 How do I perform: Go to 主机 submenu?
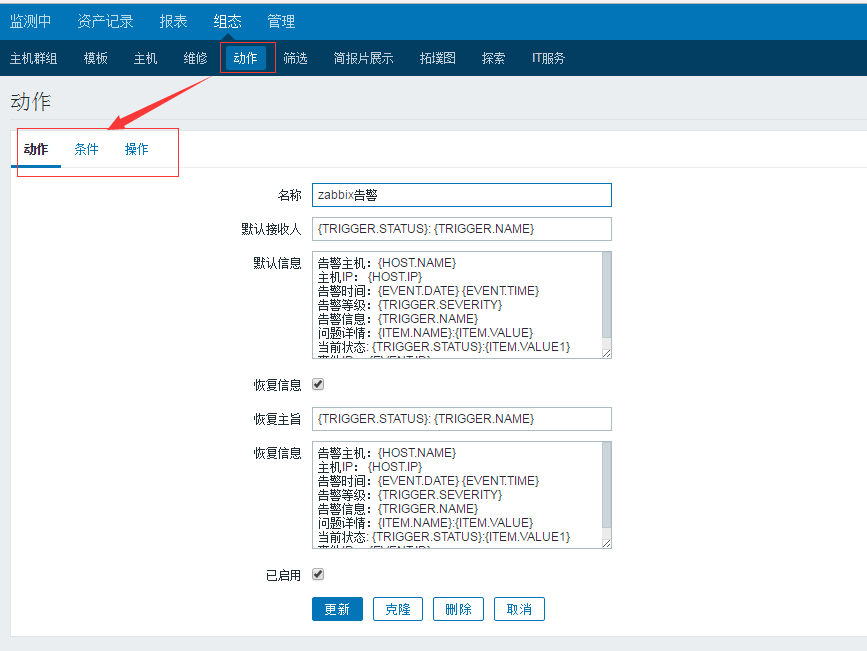[x=145, y=58]
